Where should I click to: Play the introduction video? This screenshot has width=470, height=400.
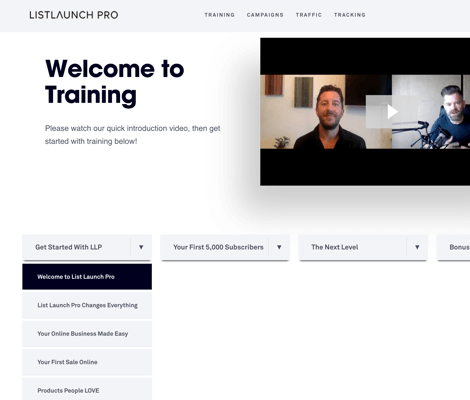pyautogui.click(x=392, y=112)
